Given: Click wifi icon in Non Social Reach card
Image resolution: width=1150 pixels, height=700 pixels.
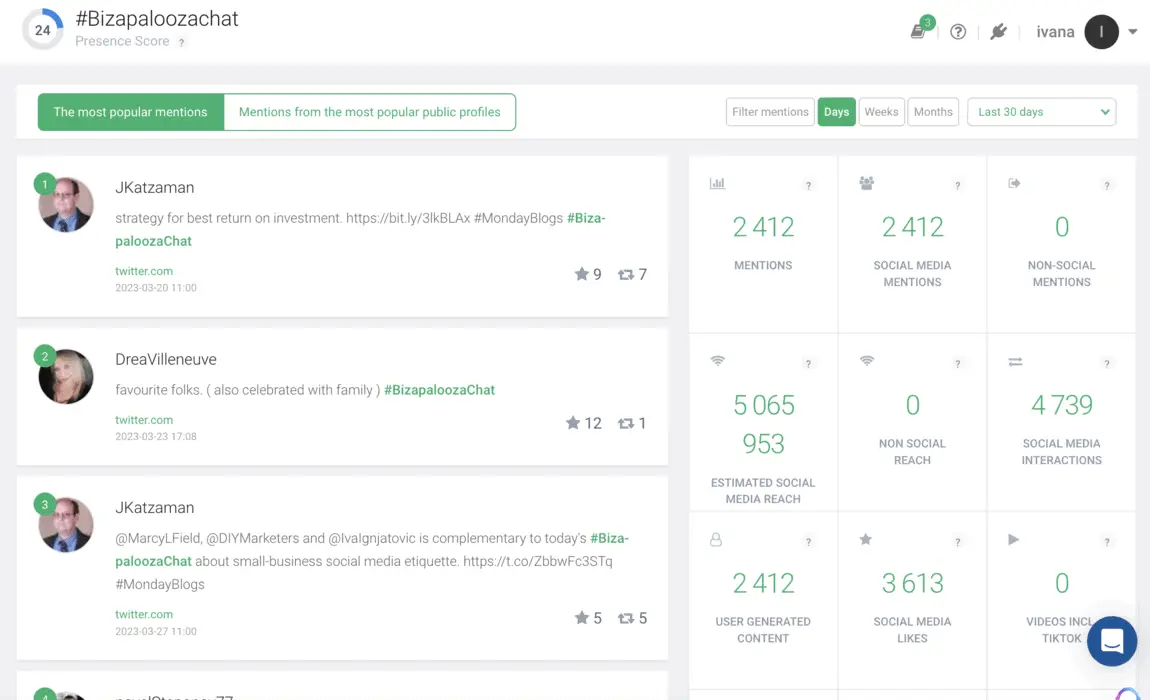Looking at the screenshot, I should pos(867,361).
